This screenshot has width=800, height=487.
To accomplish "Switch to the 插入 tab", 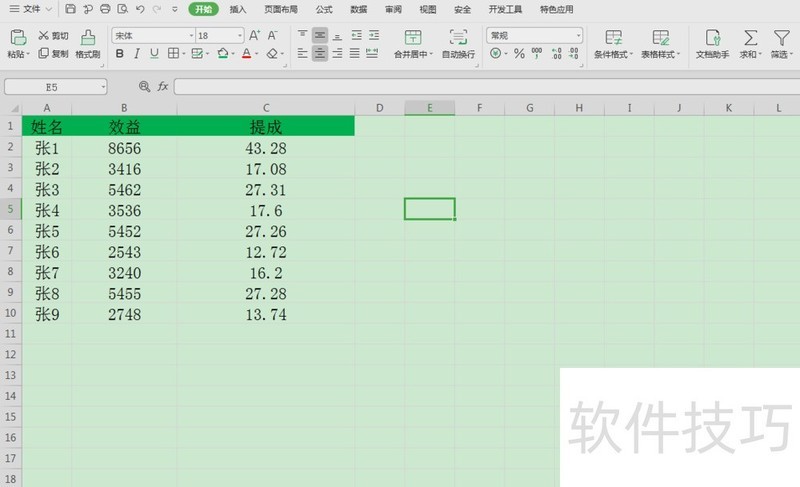I will 238,9.
